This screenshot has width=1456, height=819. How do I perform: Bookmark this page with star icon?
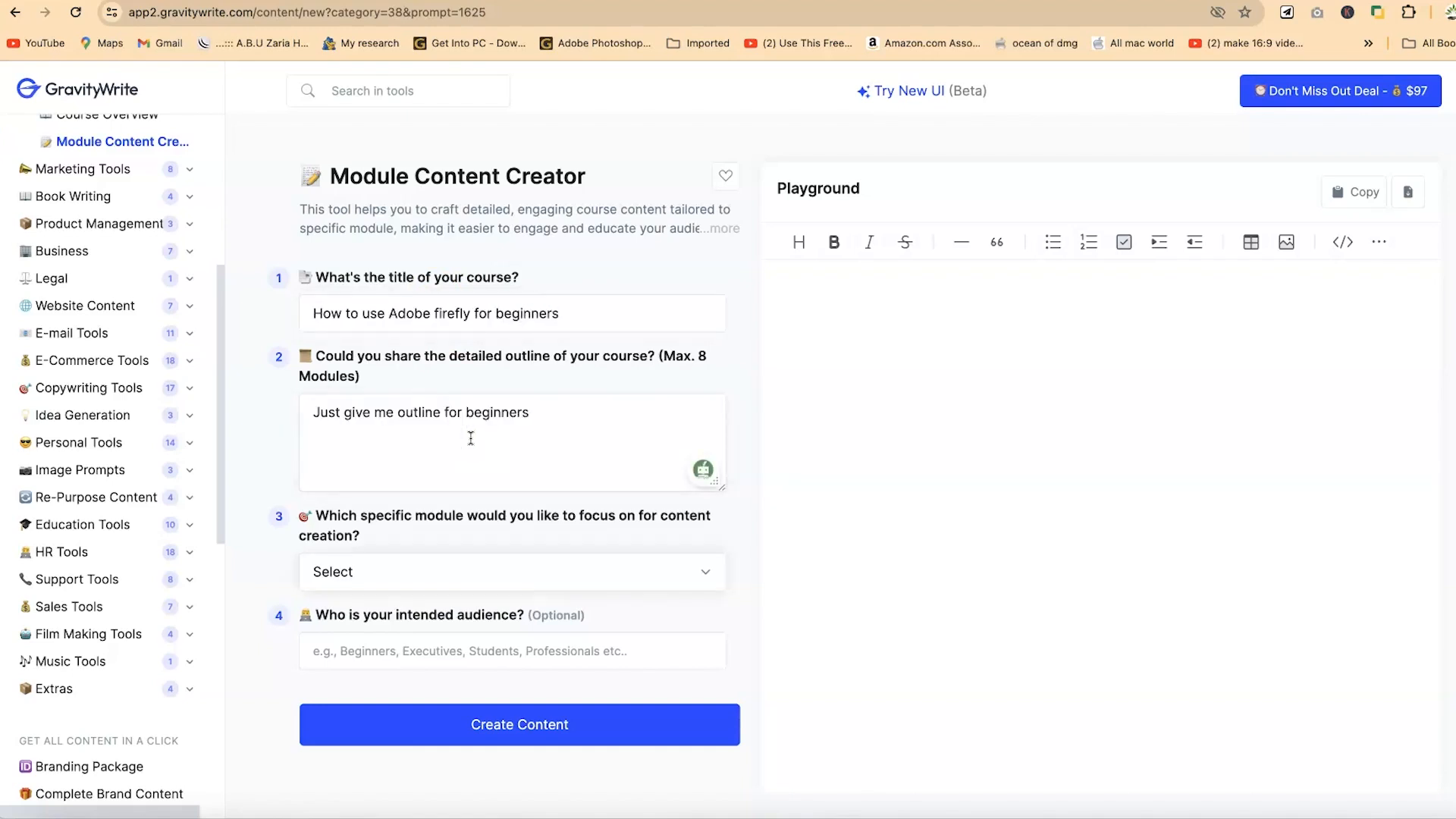1244,12
